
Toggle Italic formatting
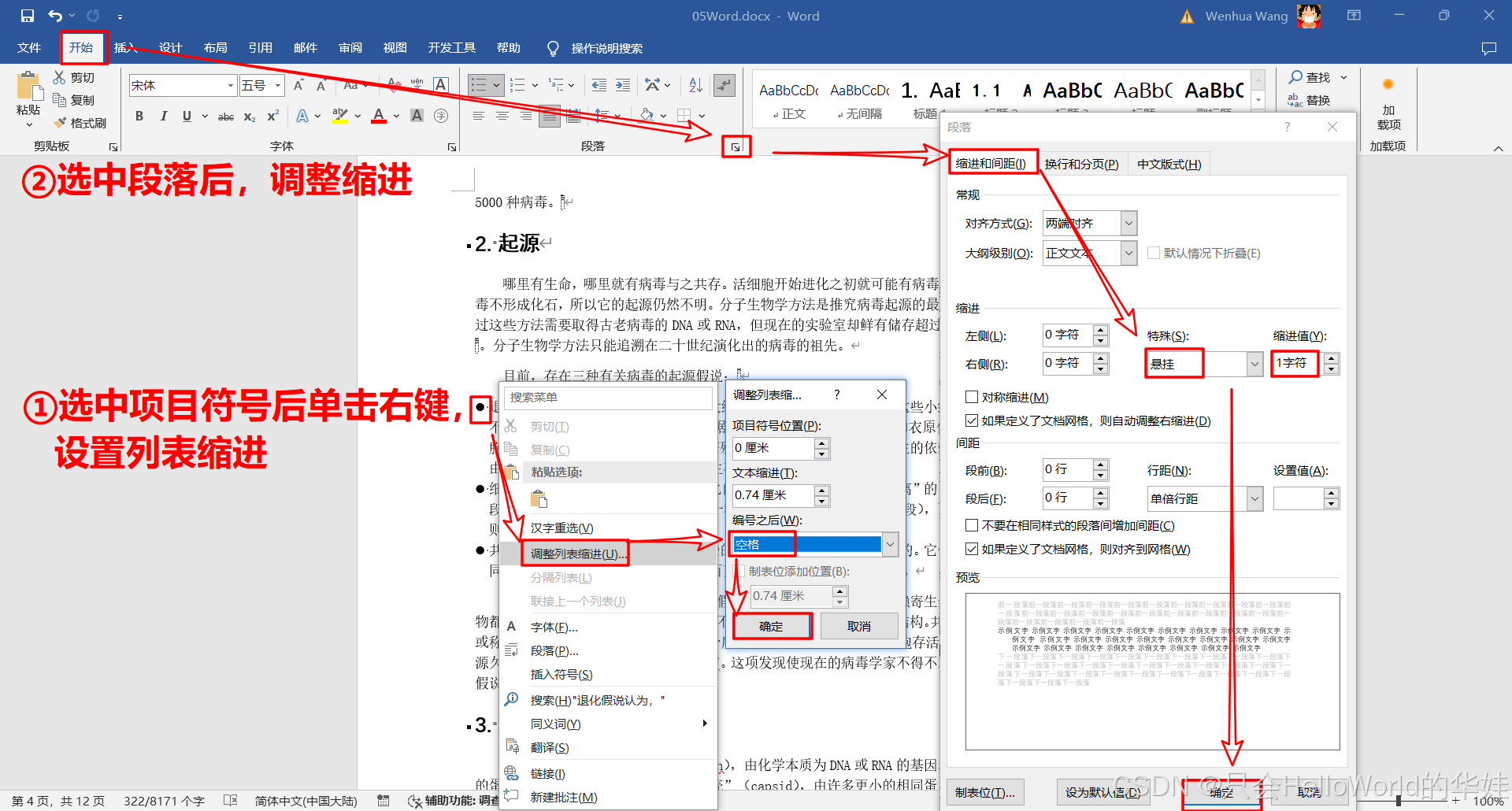coord(163,116)
